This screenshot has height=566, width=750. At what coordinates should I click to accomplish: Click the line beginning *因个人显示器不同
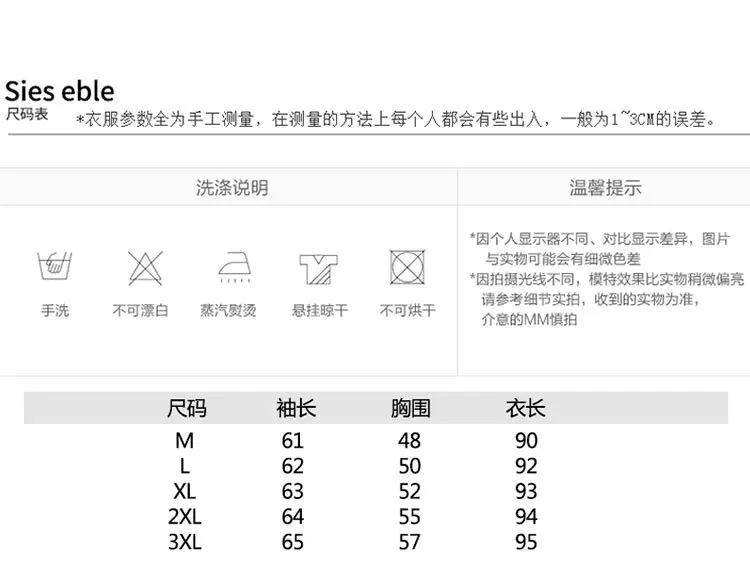(x=599, y=239)
